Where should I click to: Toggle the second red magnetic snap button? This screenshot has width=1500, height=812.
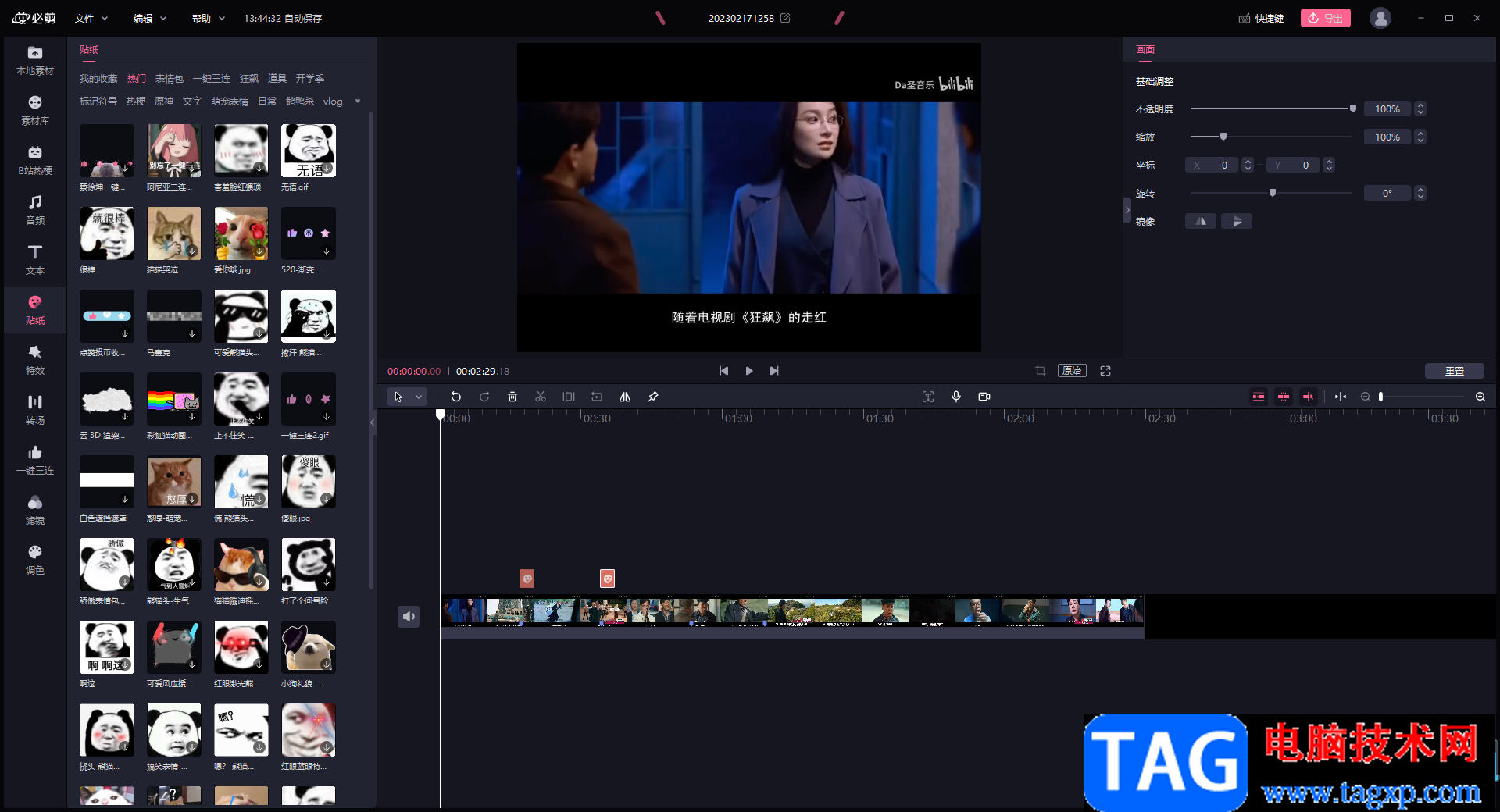1284,397
